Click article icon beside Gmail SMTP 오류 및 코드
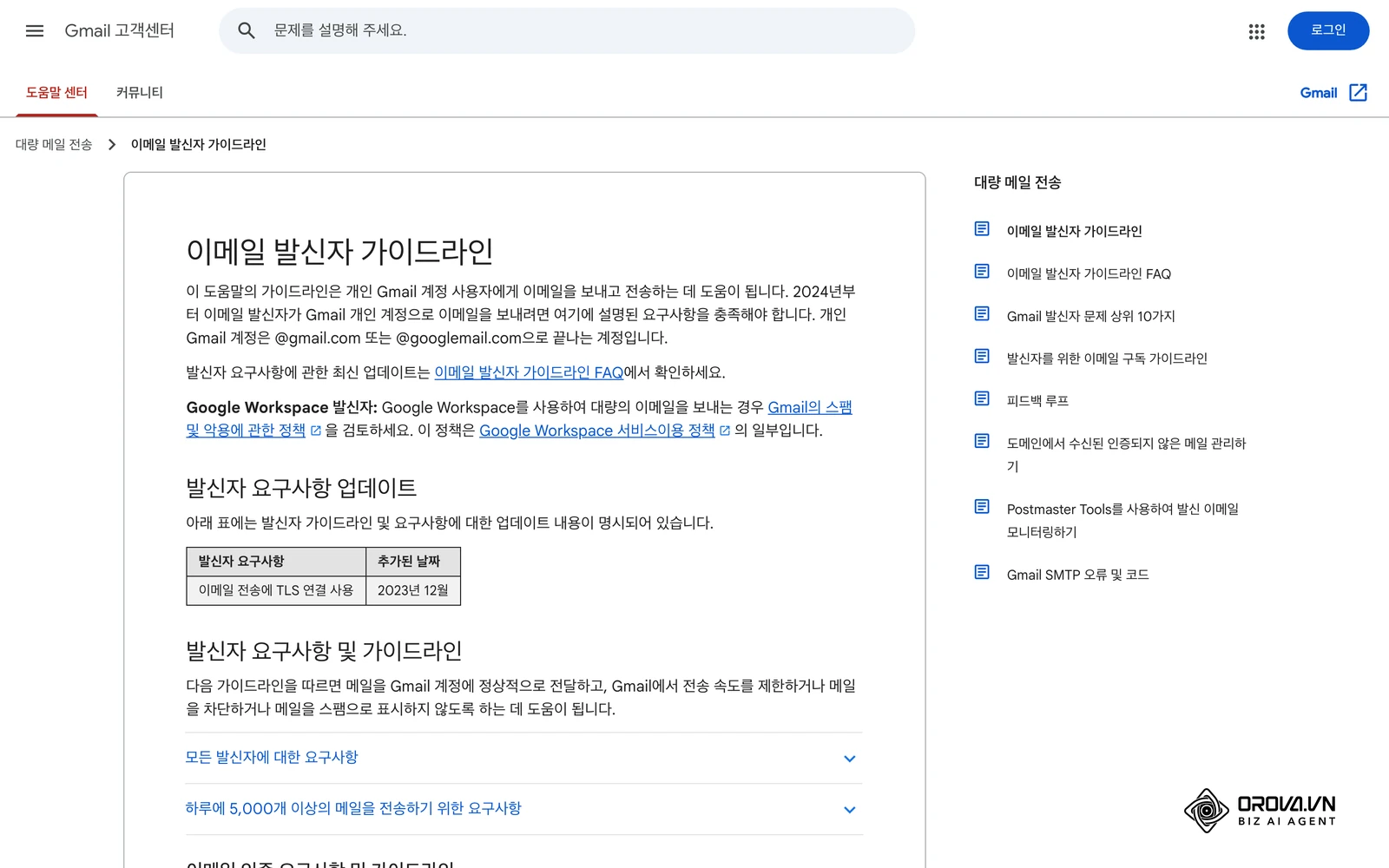The image size is (1389, 868). (982, 573)
